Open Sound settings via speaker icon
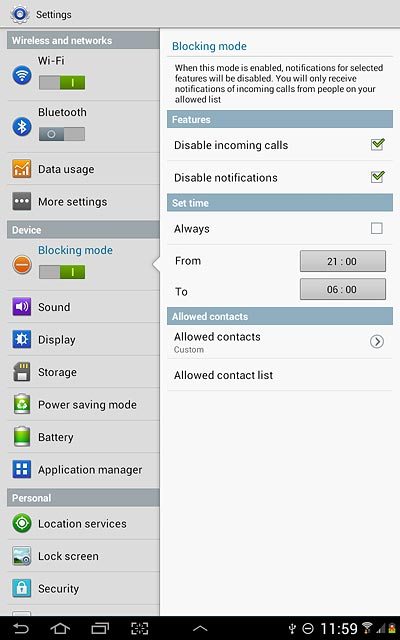The image size is (400, 640). pyautogui.click(x=22, y=307)
